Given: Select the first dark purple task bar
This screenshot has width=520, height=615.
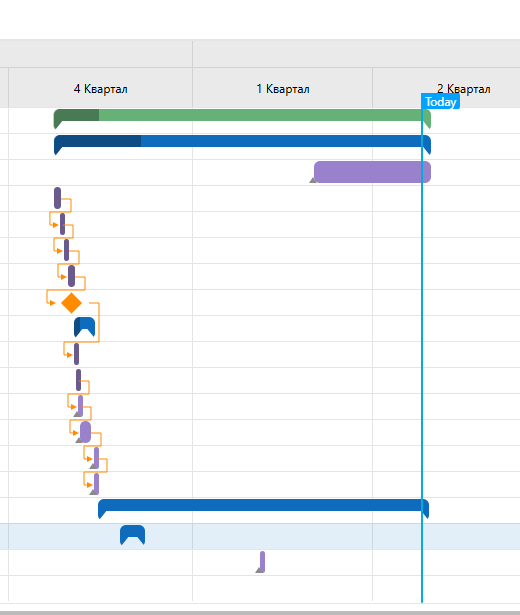Looking at the screenshot, I should (x=58, y=198).
